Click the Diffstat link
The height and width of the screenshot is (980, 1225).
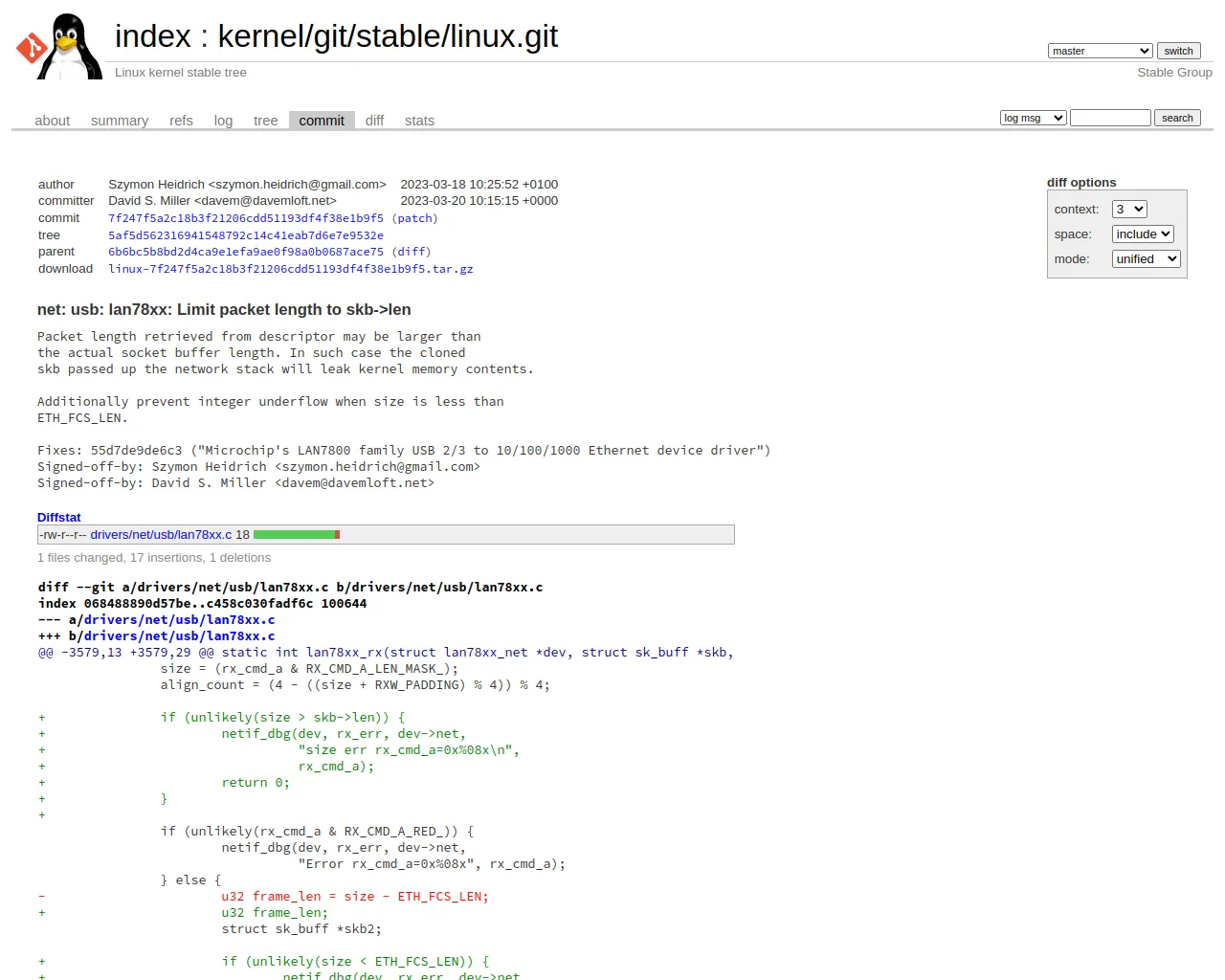[59, 518]
